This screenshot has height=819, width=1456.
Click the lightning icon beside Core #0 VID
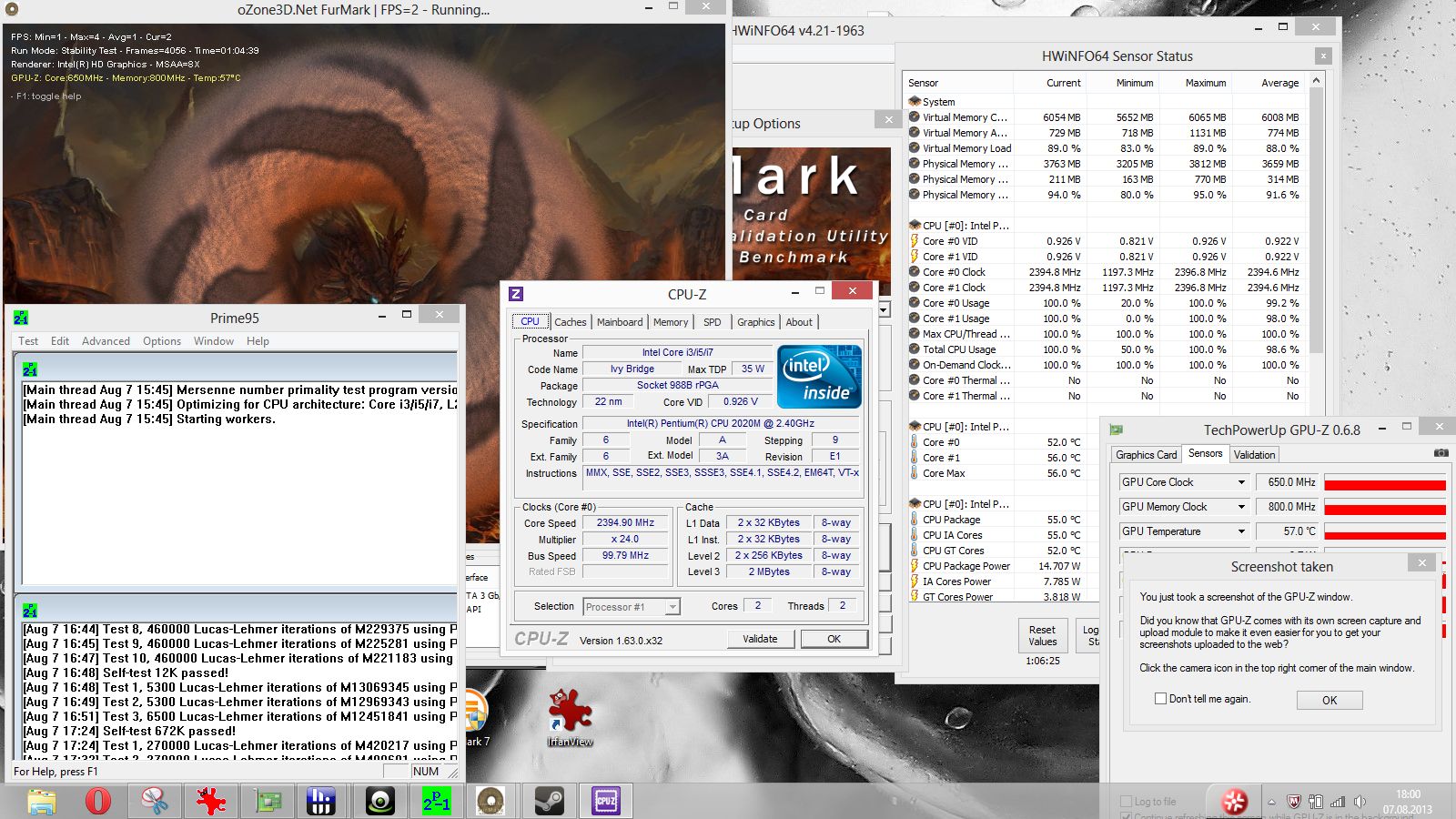coord(915,241)
